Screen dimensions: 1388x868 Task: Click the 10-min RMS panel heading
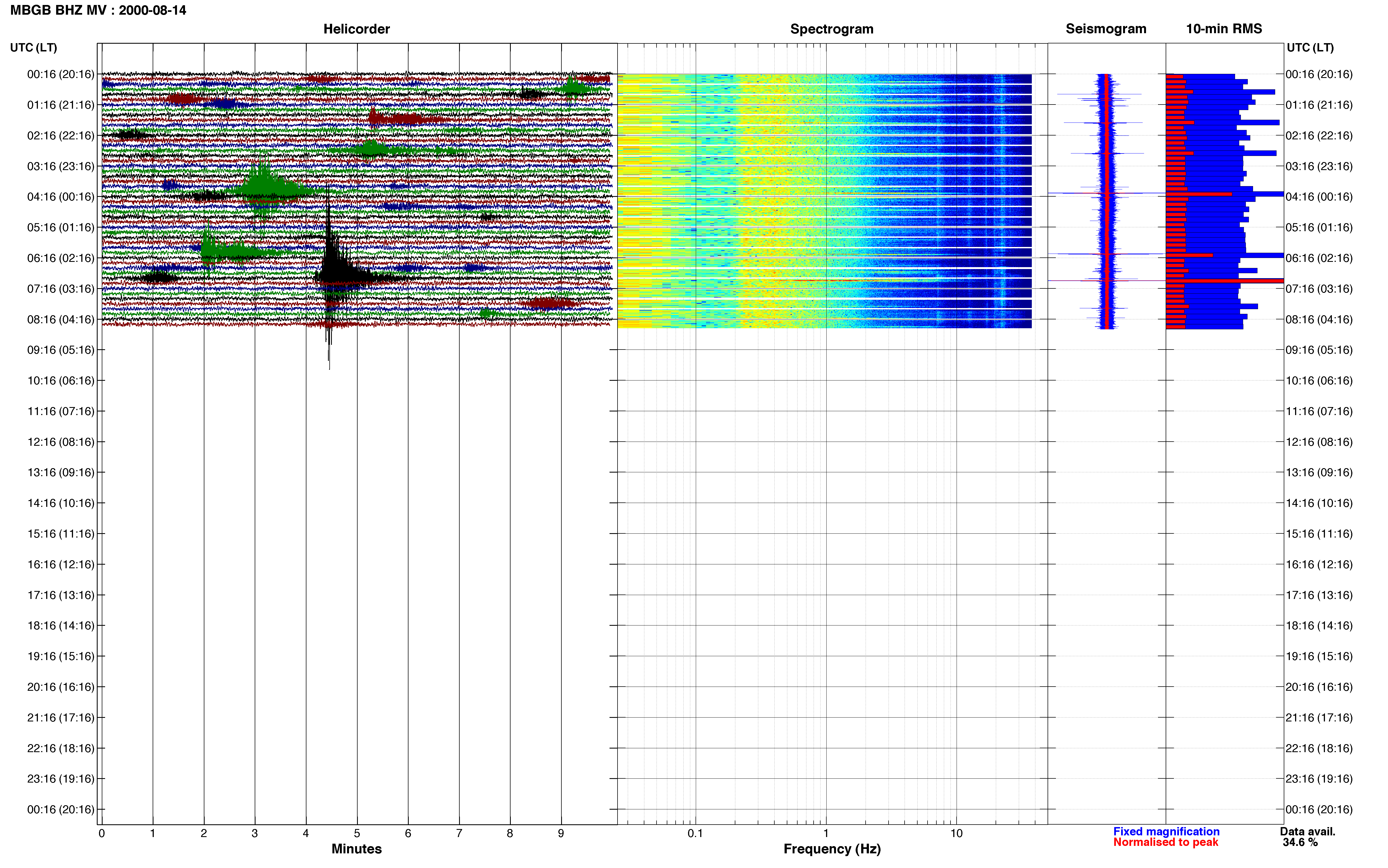1224,29
